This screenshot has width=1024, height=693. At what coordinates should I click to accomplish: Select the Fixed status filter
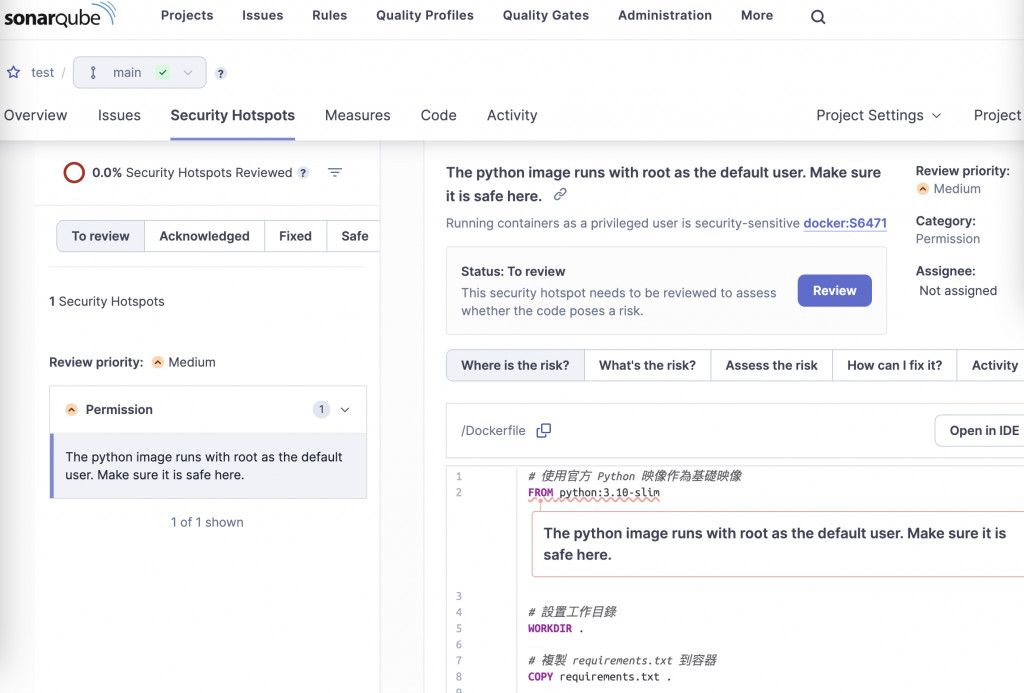point(295,236)
